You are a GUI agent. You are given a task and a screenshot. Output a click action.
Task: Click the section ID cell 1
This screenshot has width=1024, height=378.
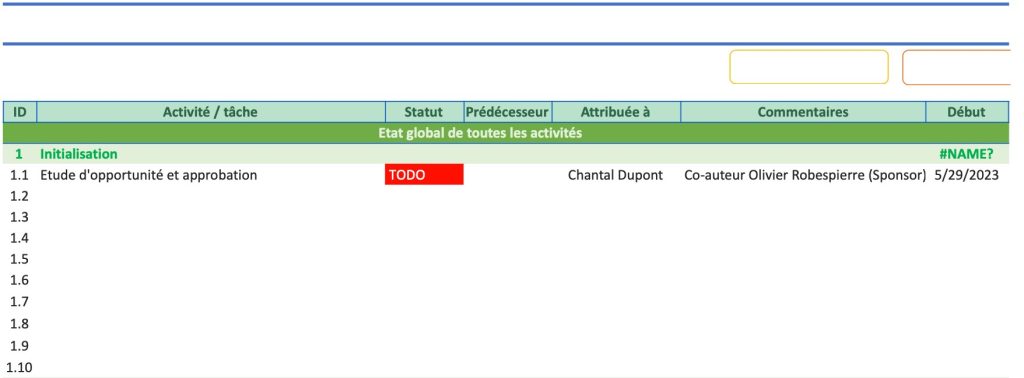click(x=20, y=154)
